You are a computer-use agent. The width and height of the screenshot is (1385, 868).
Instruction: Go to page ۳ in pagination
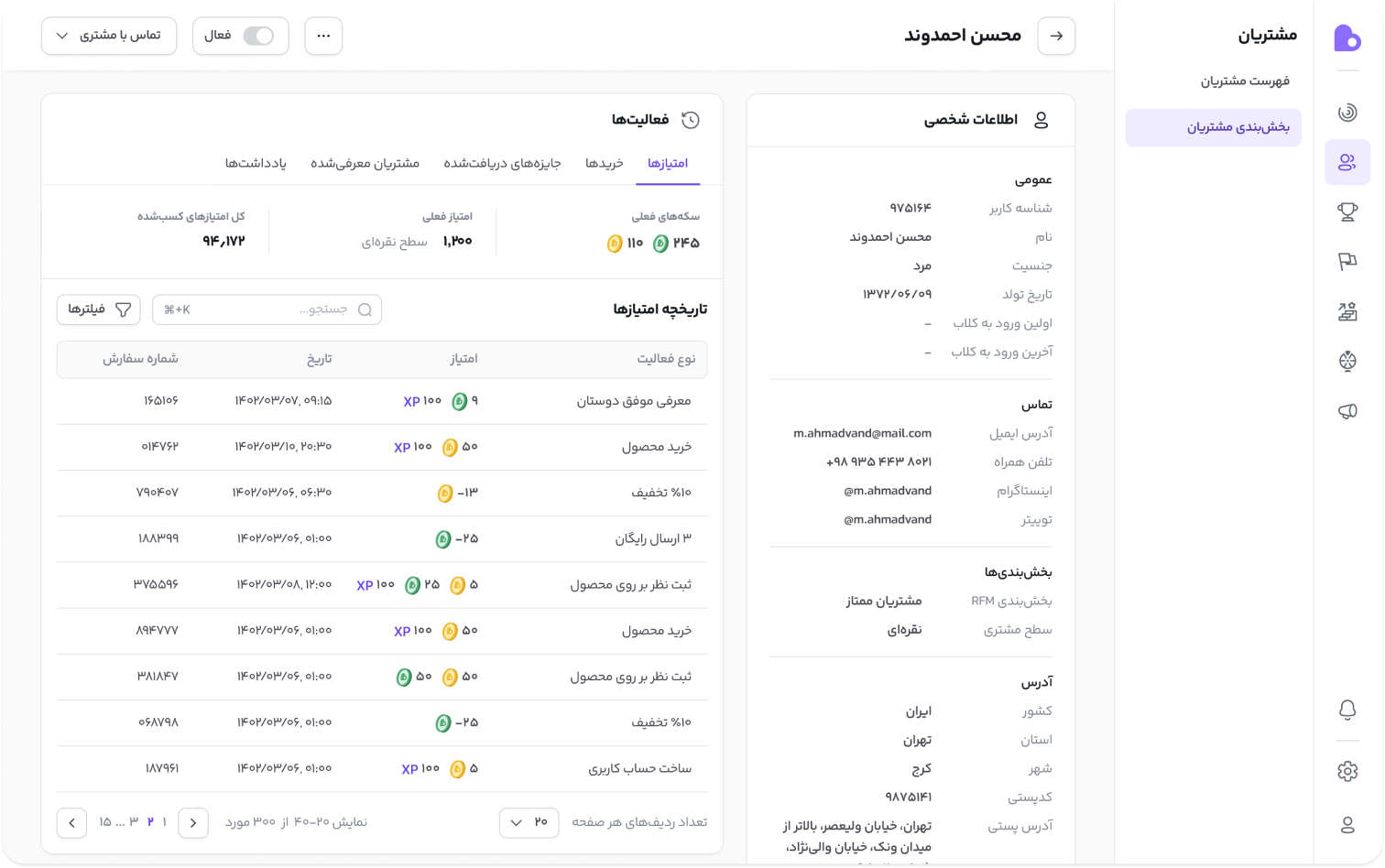pos(134,822)
